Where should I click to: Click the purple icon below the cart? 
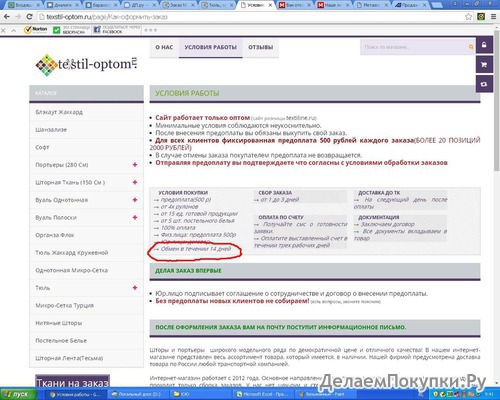[x=484, y=84]
